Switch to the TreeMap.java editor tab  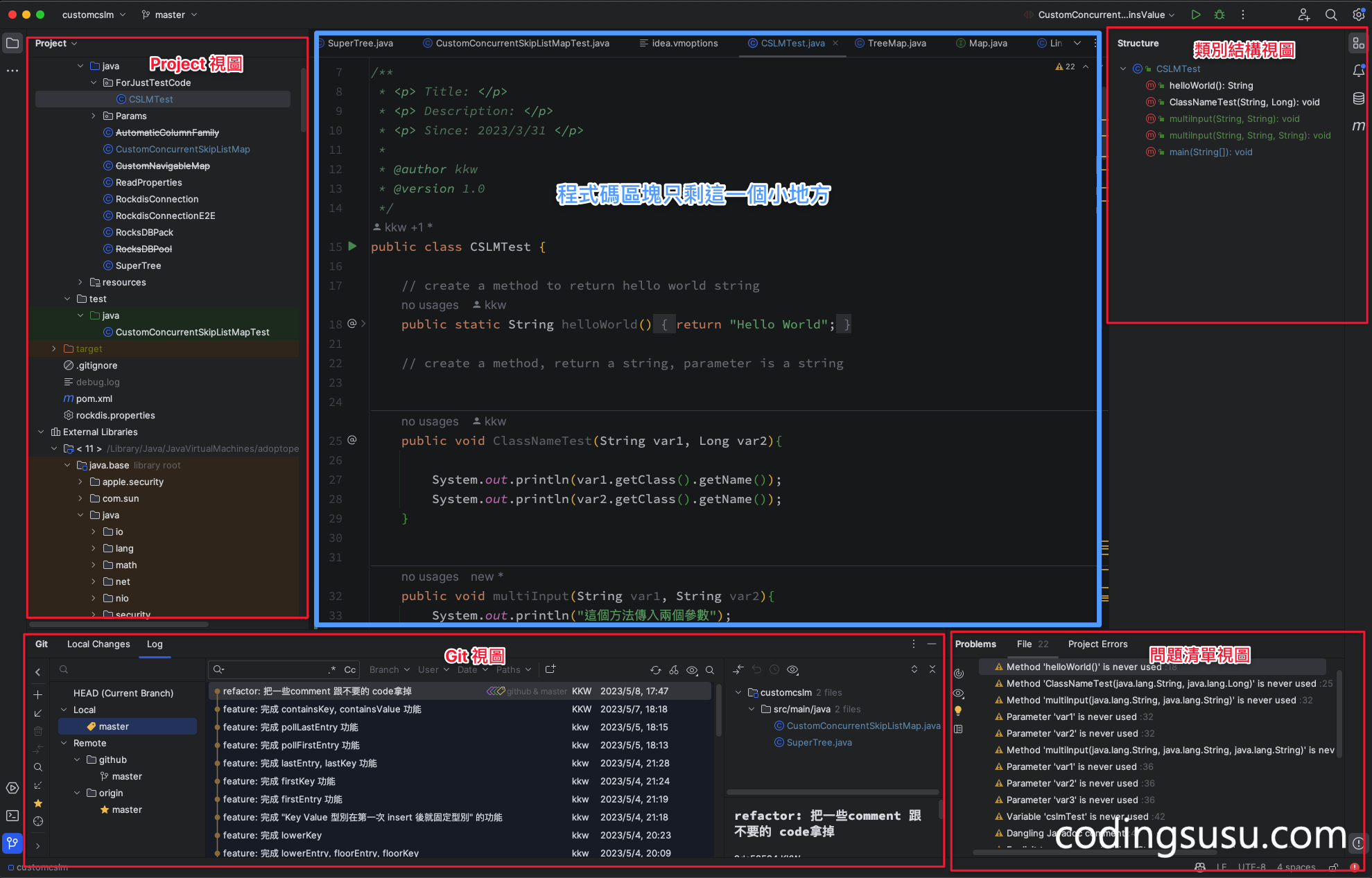click(896, 43)
